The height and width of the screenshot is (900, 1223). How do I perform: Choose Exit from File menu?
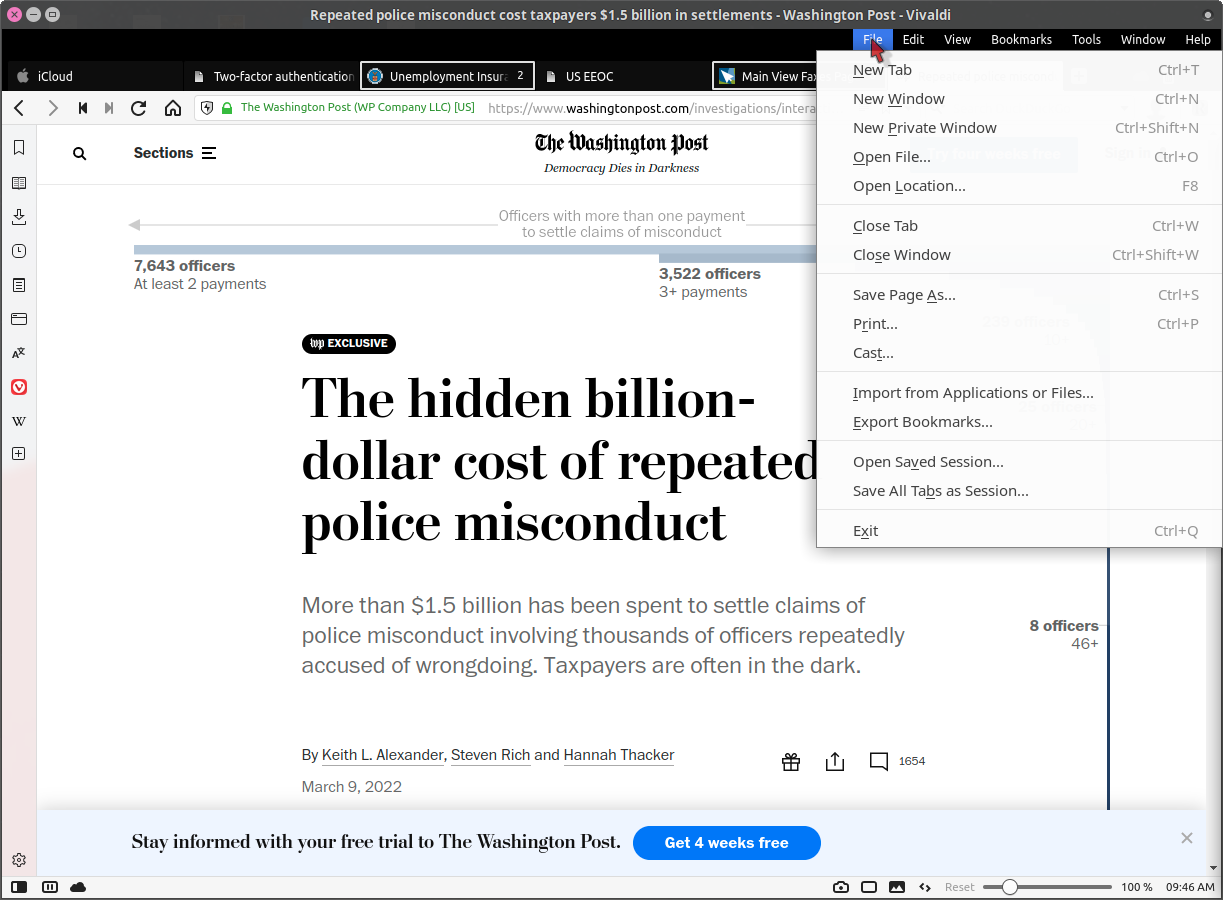pyautogui.click(x=1019, y=531)
